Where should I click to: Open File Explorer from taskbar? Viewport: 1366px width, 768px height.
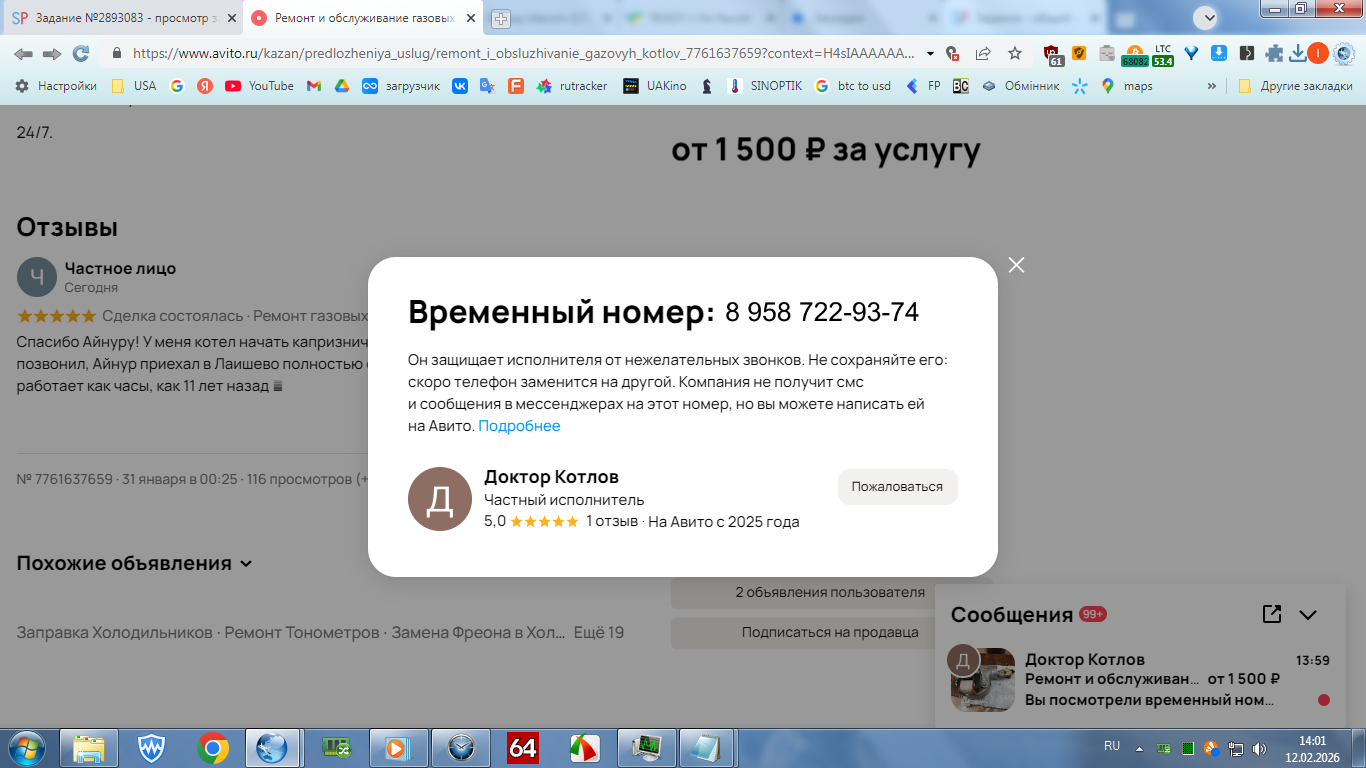pyautogui.click(x=89, y=747)
